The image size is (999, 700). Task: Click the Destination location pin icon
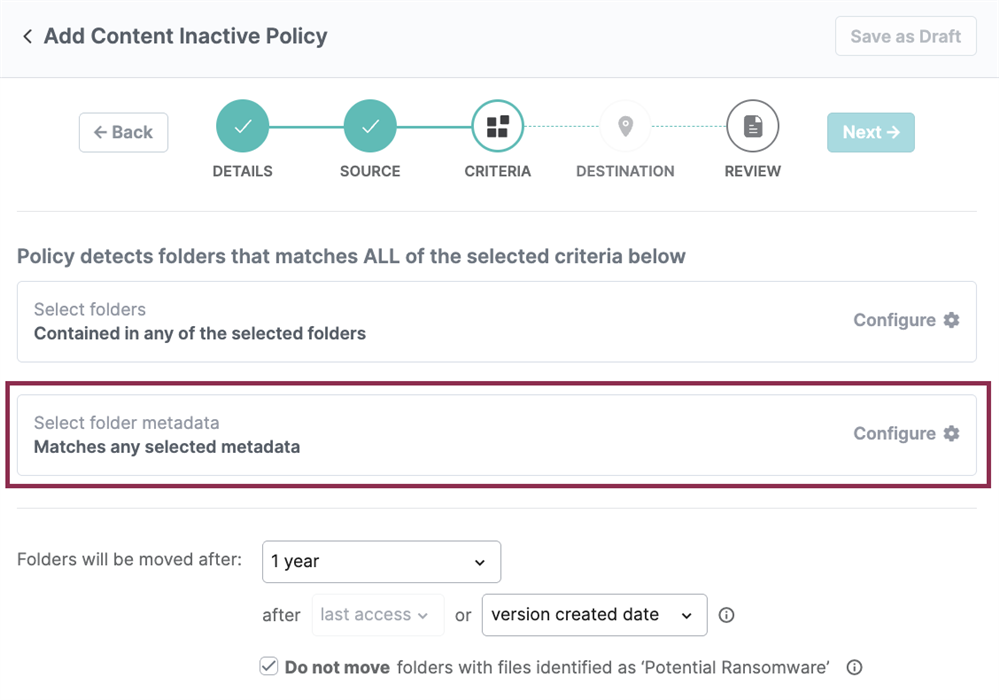(x=625, y=127)
